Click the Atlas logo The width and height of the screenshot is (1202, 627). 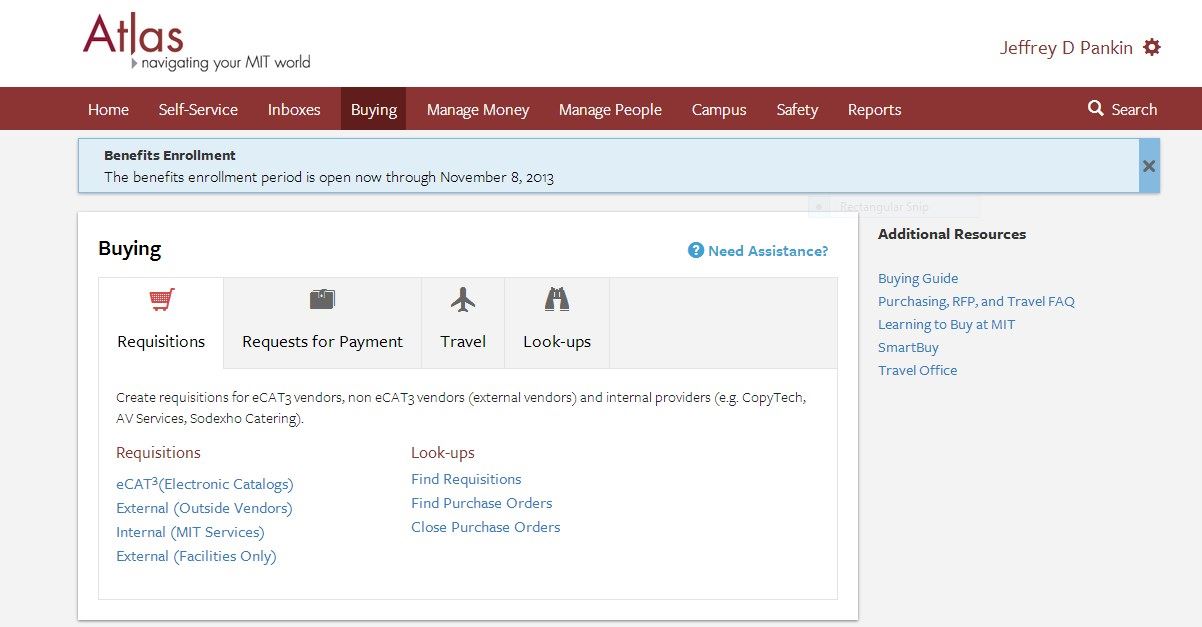[x=134, y=36]
